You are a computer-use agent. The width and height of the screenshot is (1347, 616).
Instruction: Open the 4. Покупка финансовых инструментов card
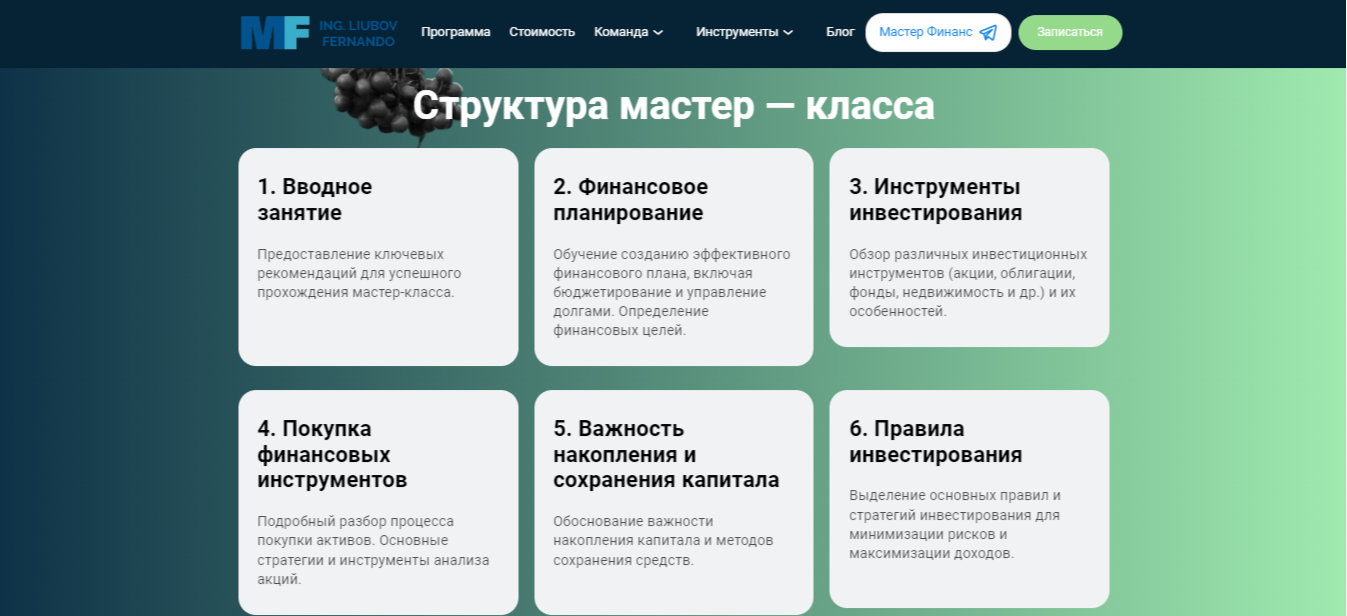(378, 500)
